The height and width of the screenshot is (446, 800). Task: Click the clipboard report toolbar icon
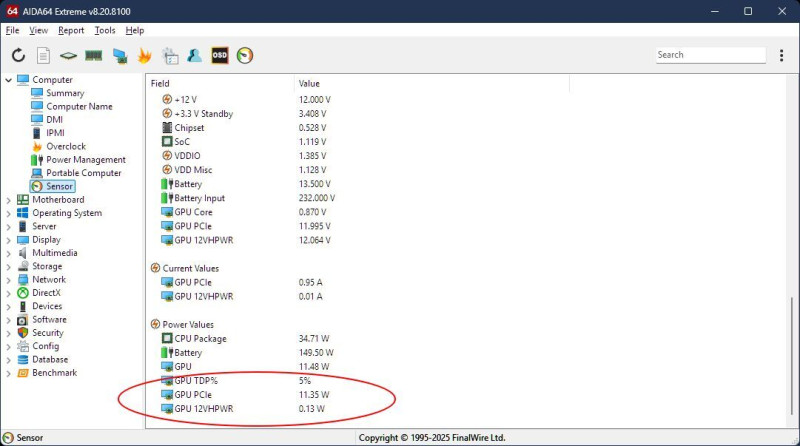coord(170,56)
